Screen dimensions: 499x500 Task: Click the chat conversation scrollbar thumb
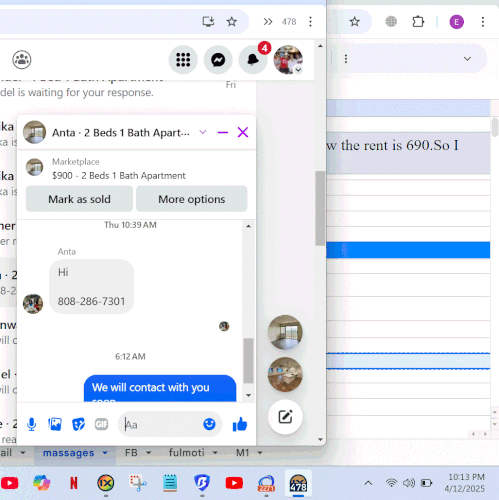point(248,361)
